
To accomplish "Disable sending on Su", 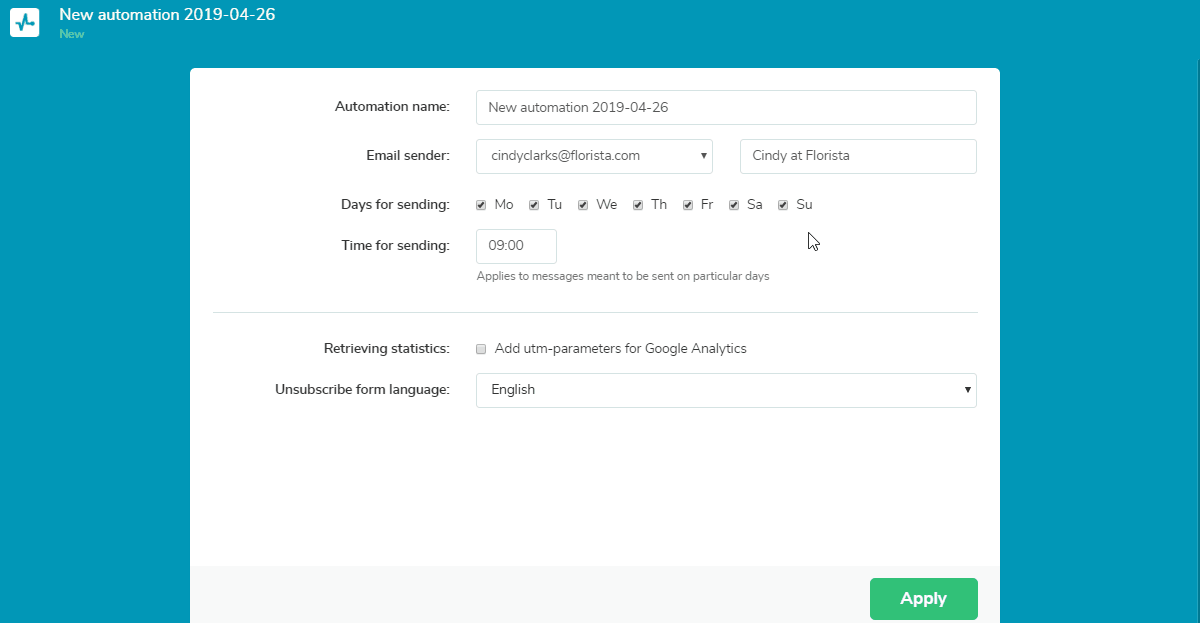I will (783, 205).
